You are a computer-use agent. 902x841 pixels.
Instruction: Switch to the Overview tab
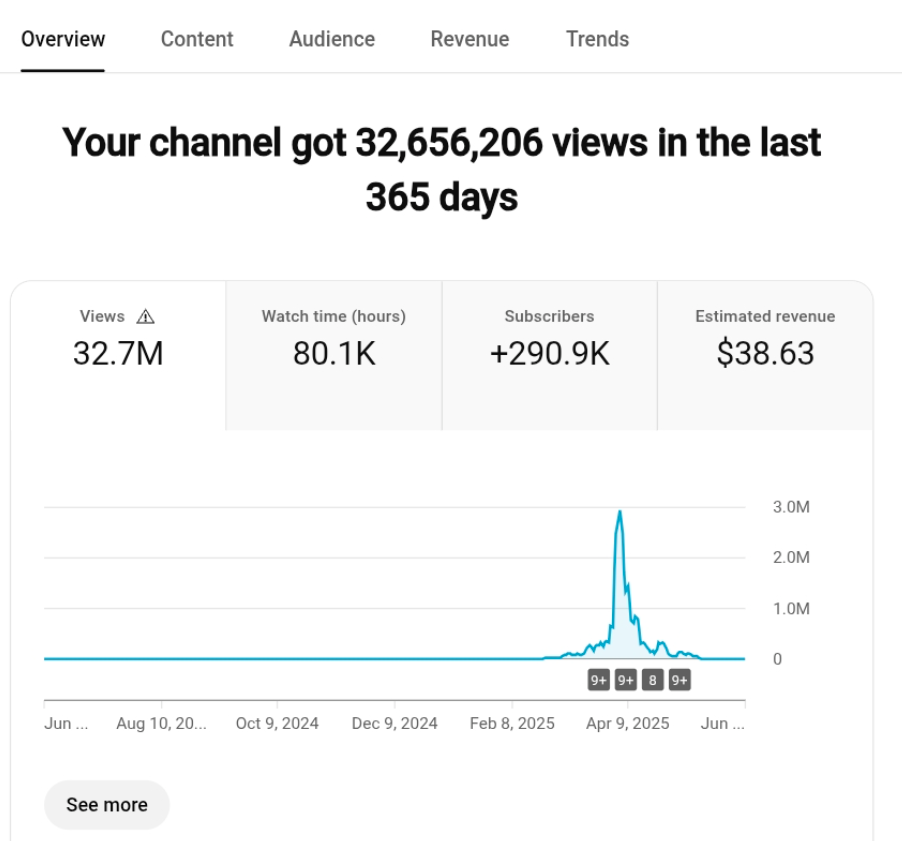(x=63, y=39)
